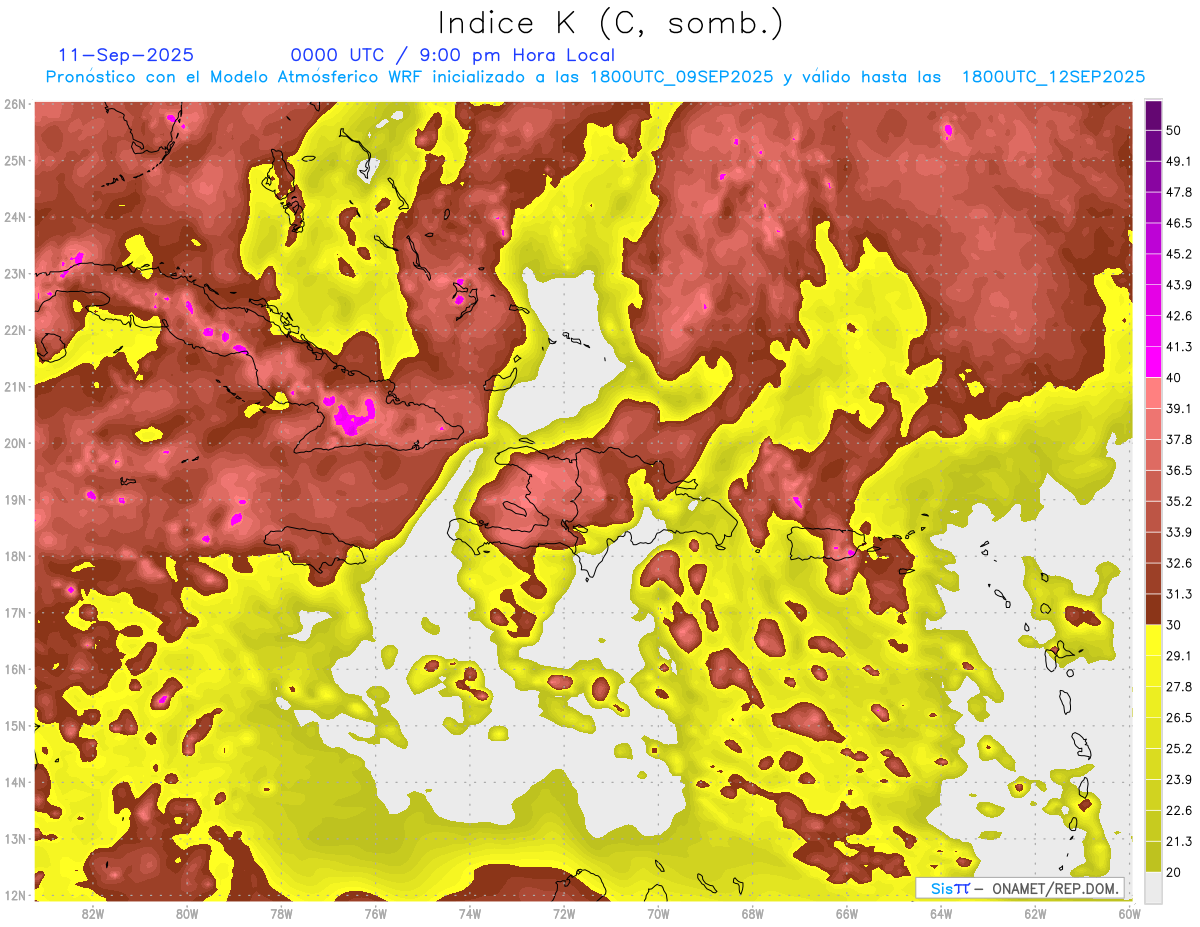
Task: Click the latitude label "12N"
Action: click(x=15, y=895)
